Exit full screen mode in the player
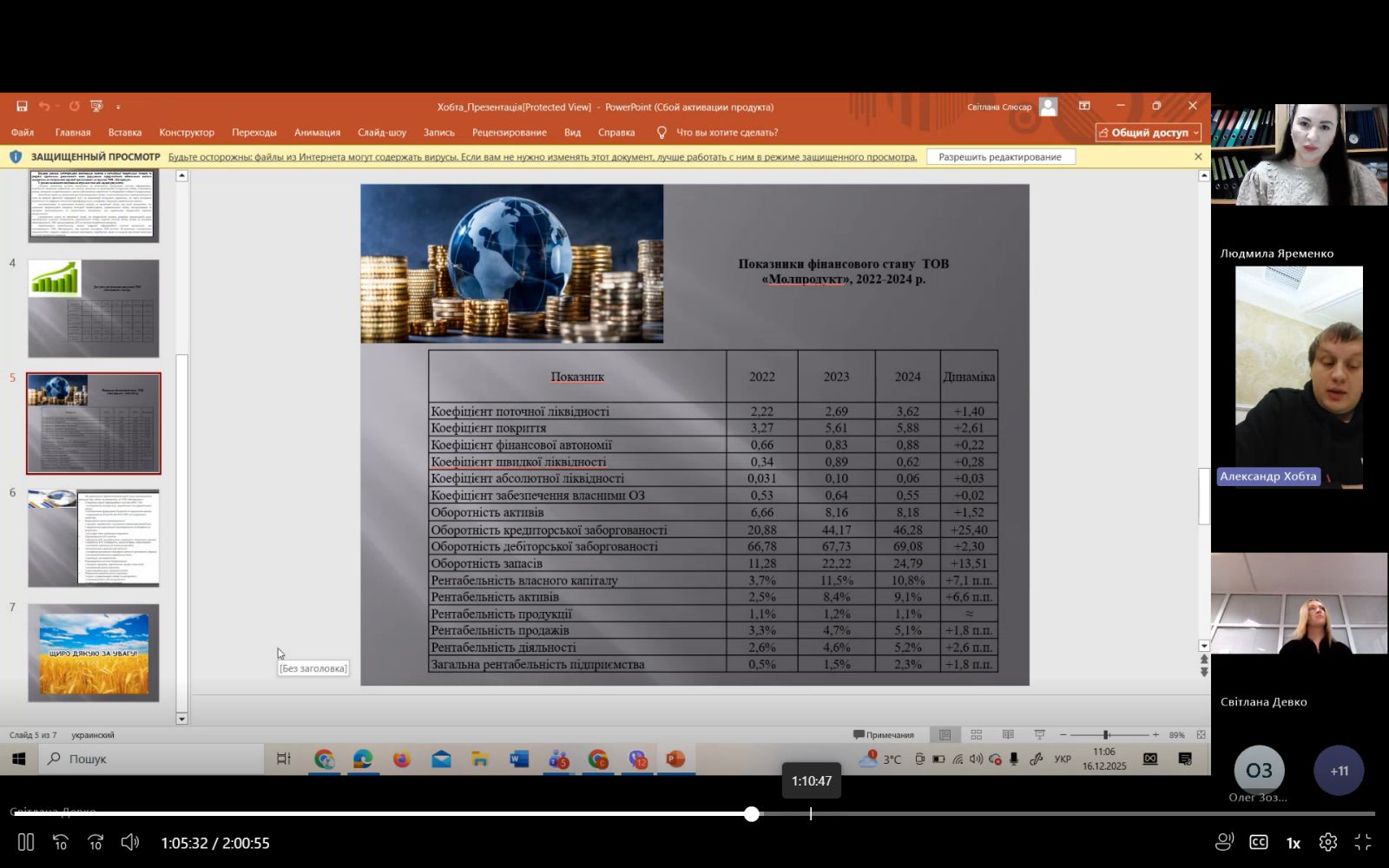The height and width of the screenshot is (868, 1389). click(x=1363, y=842)
